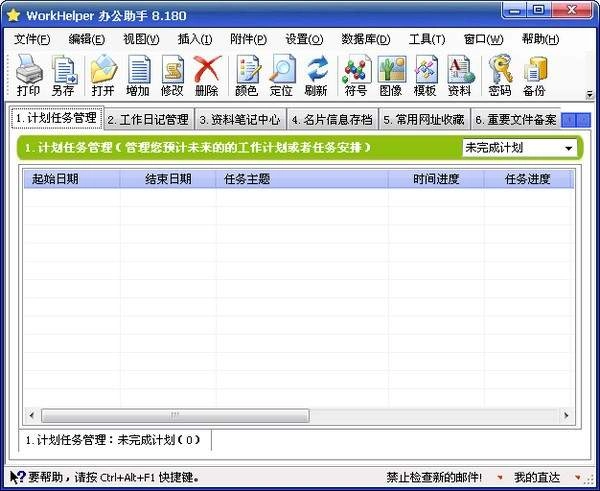Open the 工具(T) menu
This screenshot has height=491, width=600.
pyautogui.click(x=427, y=39)
